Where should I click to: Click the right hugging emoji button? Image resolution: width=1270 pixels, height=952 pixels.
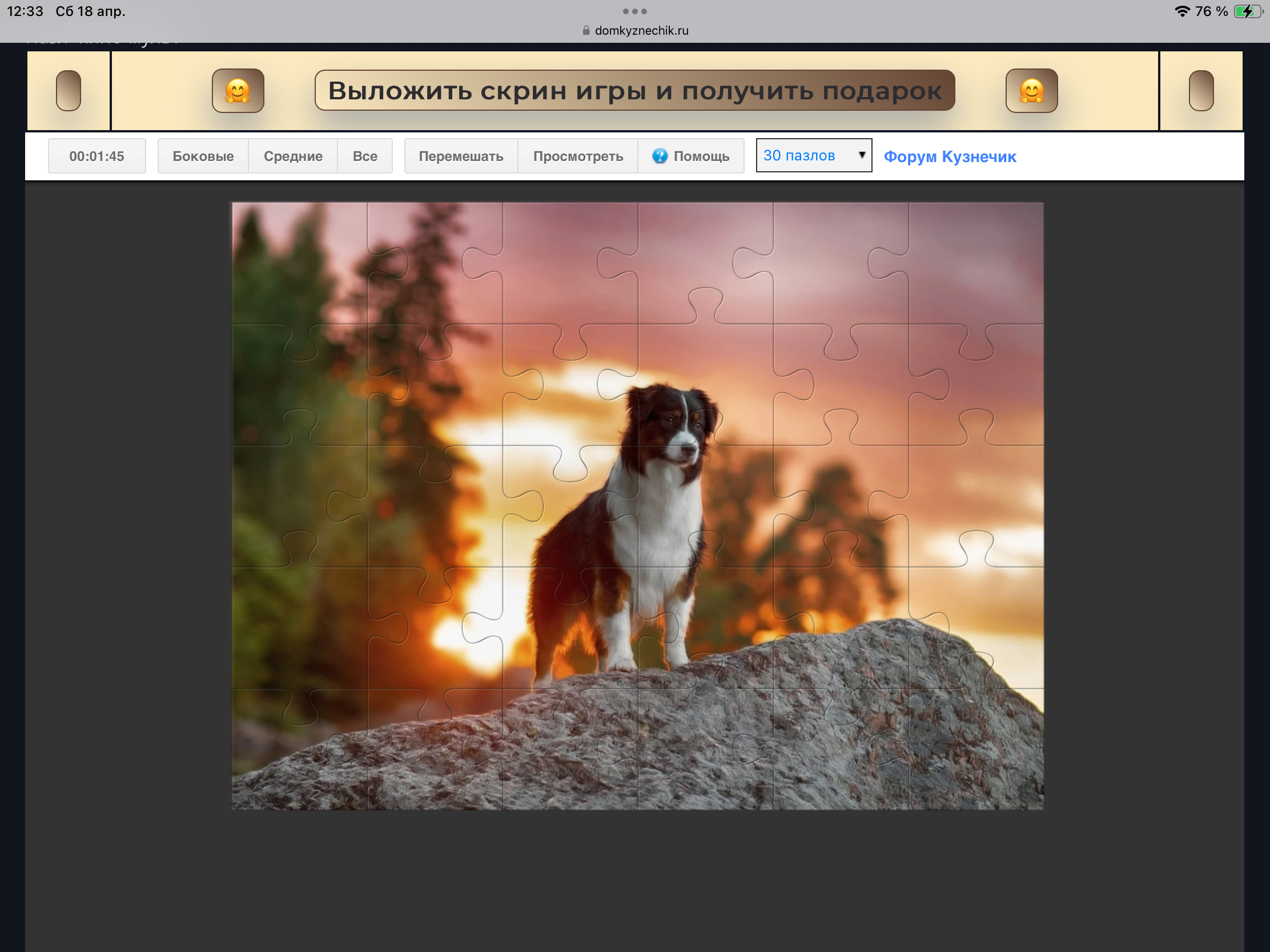[1031, 91]
